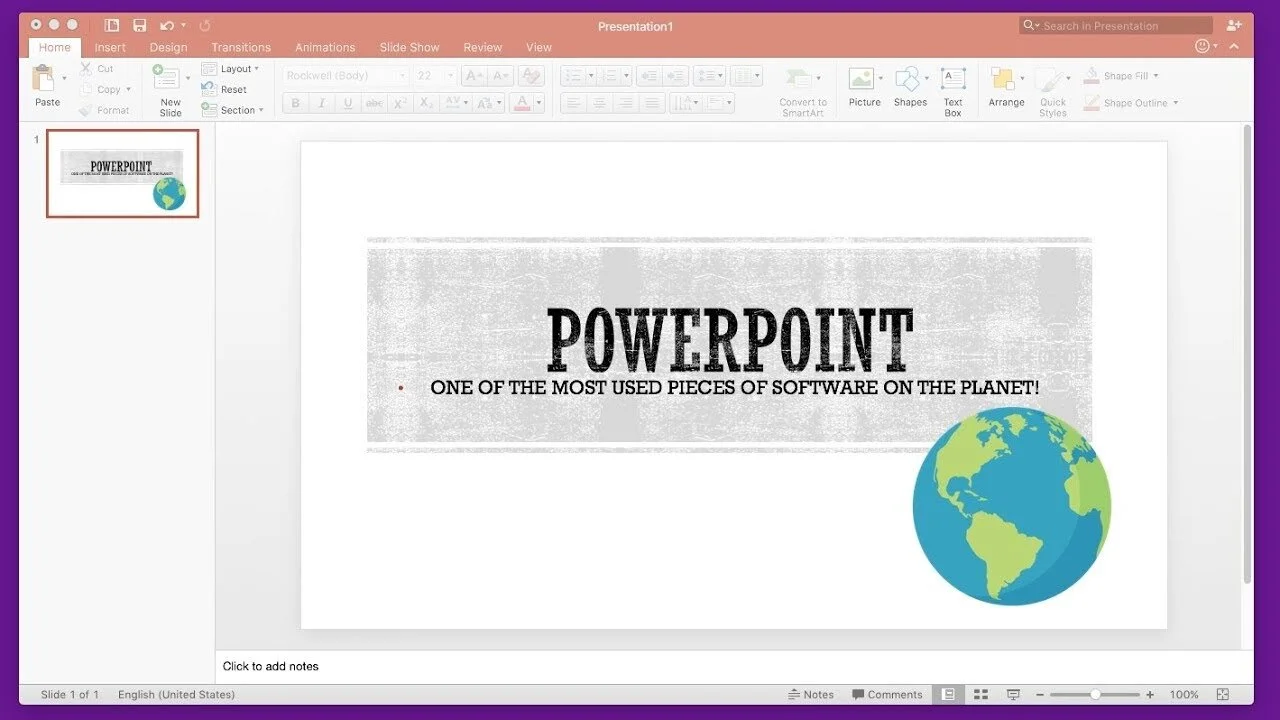Toggle strikethrough formatting

[374, 103]
